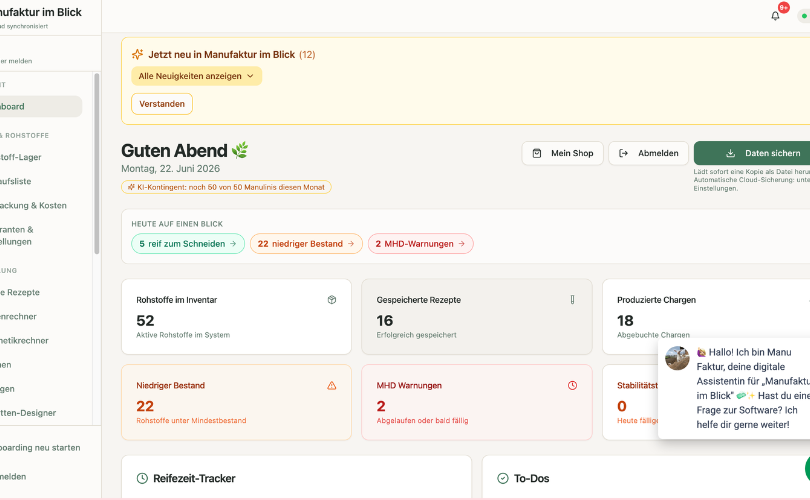Open the 22 niedriger Bestand chip
The width and height of the screenshot is (810, 500).
[x=306, y=244]
